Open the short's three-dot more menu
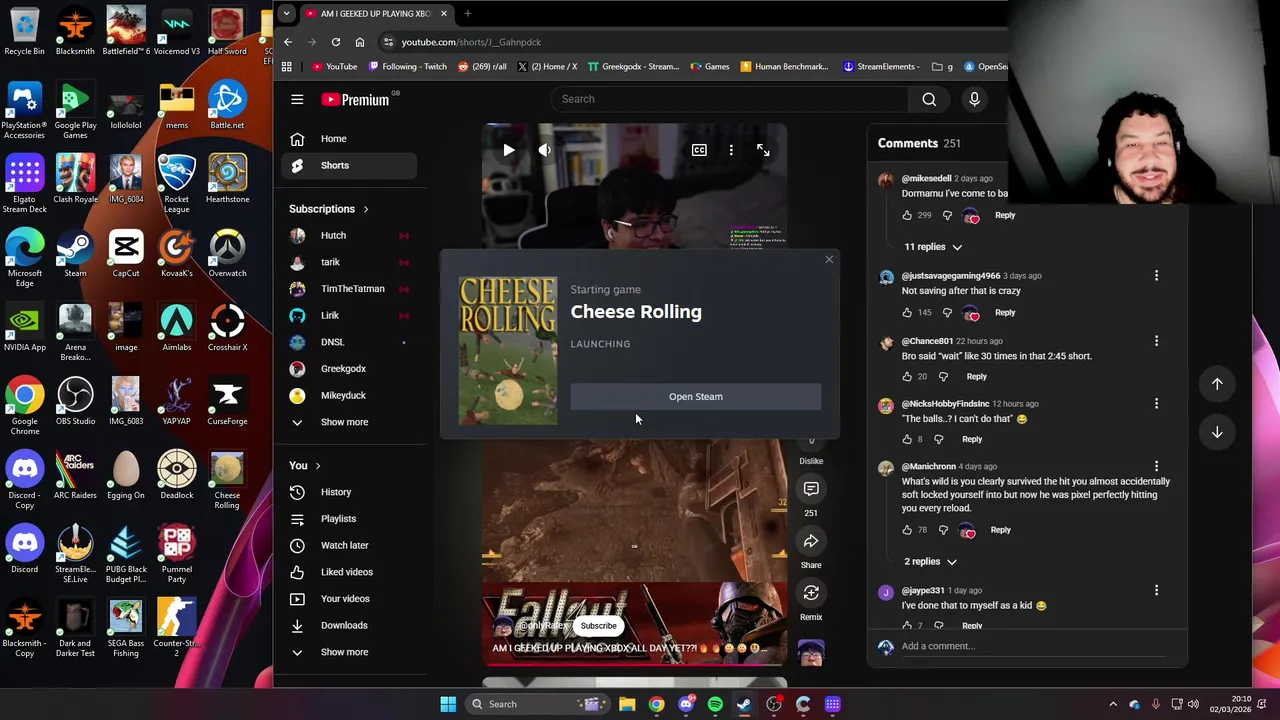 pos(731,150)
